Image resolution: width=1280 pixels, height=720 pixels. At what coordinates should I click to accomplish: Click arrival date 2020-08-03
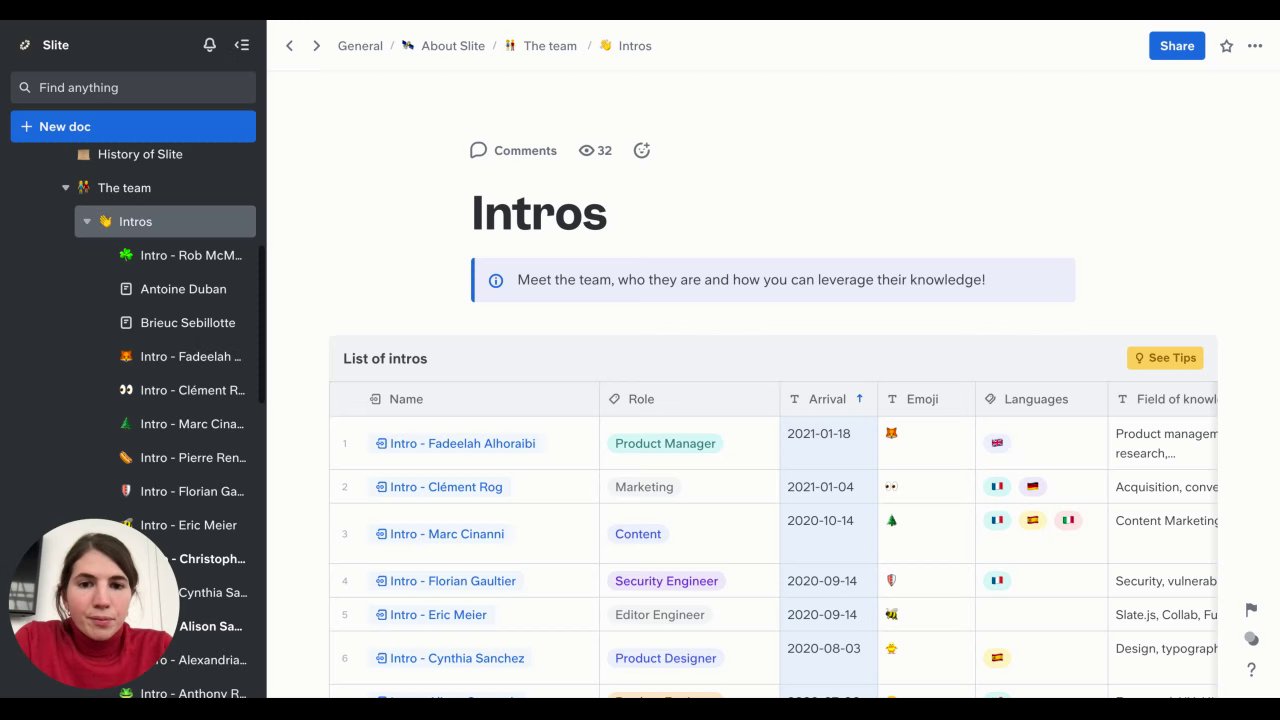pos(824,648)
